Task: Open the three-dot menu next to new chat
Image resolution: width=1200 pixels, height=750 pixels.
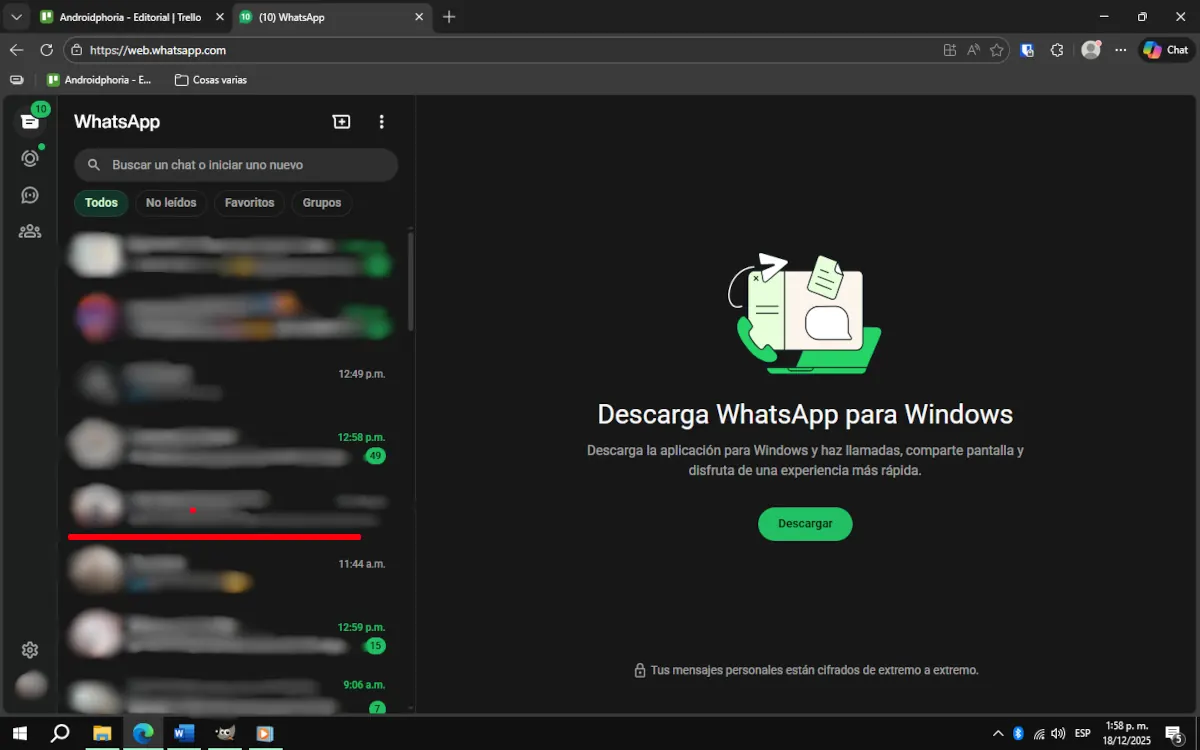Action: [381, 121]
